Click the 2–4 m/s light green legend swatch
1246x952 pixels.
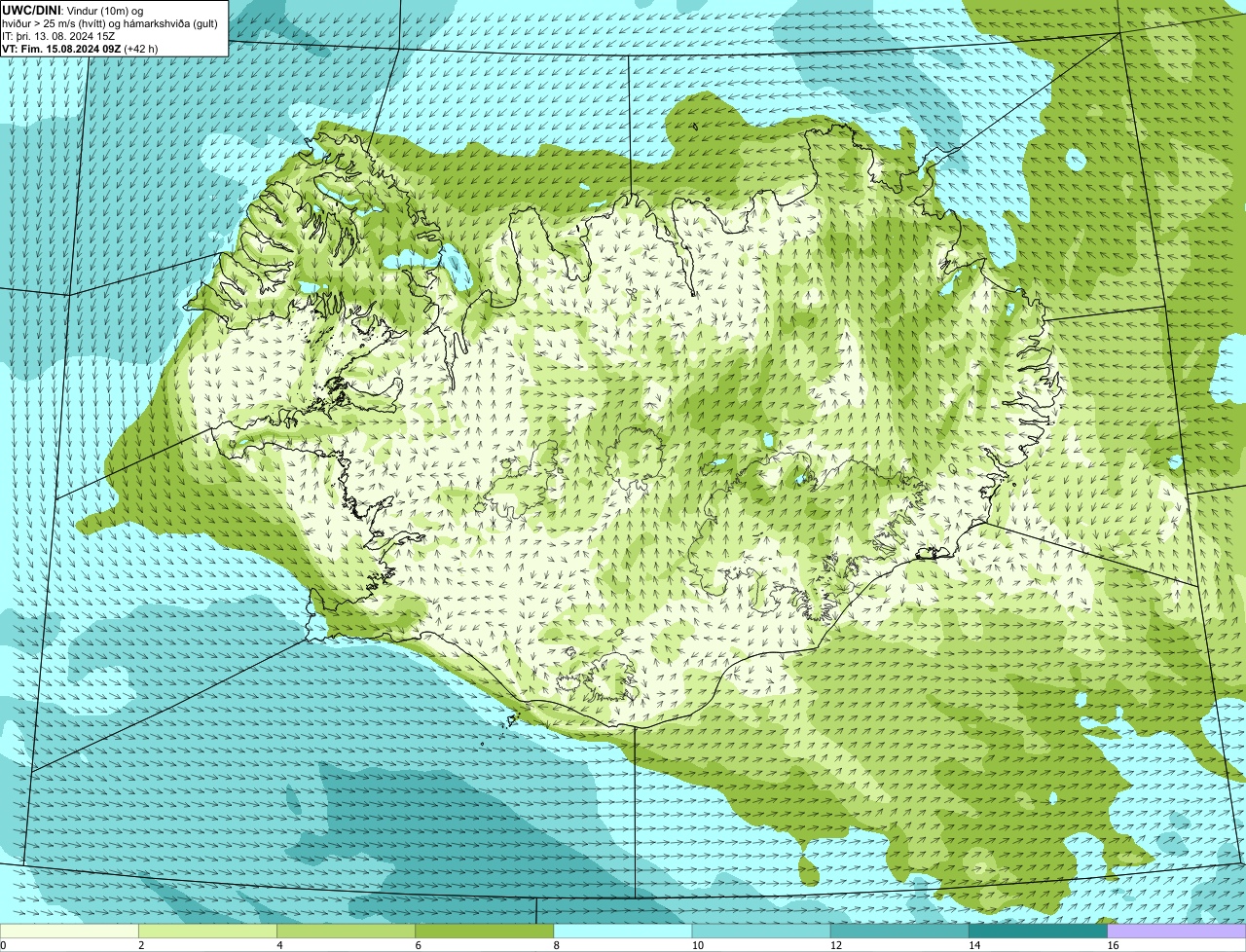coord(208,931)
